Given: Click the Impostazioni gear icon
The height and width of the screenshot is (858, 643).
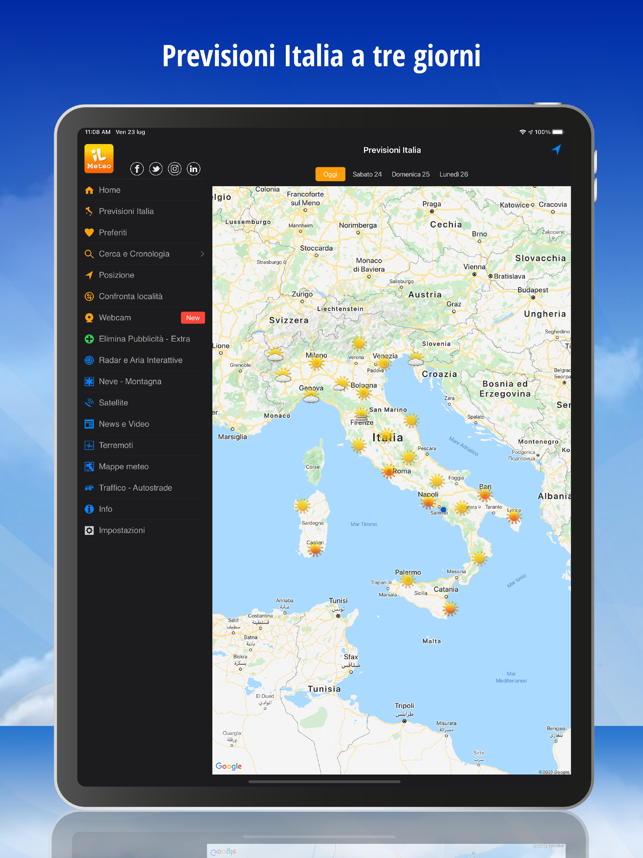Looking at the screenshot, I should [89, 530].
